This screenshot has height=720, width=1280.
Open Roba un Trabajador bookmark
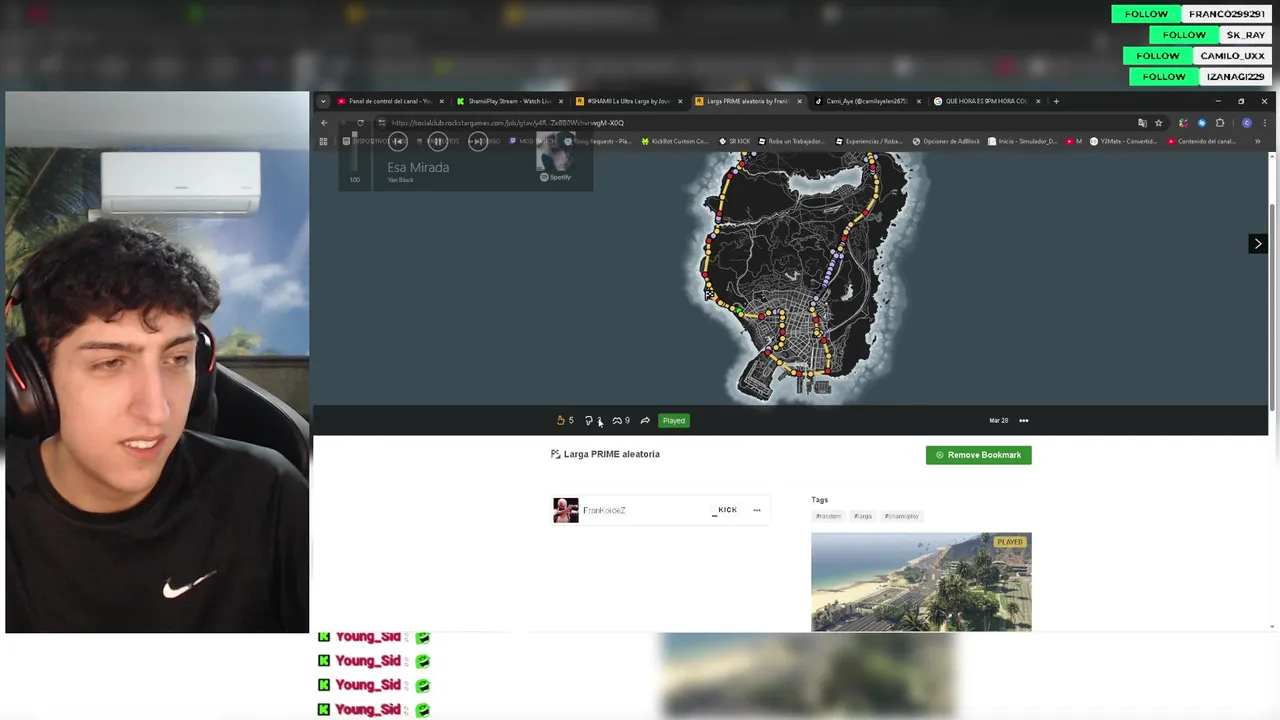[x=791, y=141]
